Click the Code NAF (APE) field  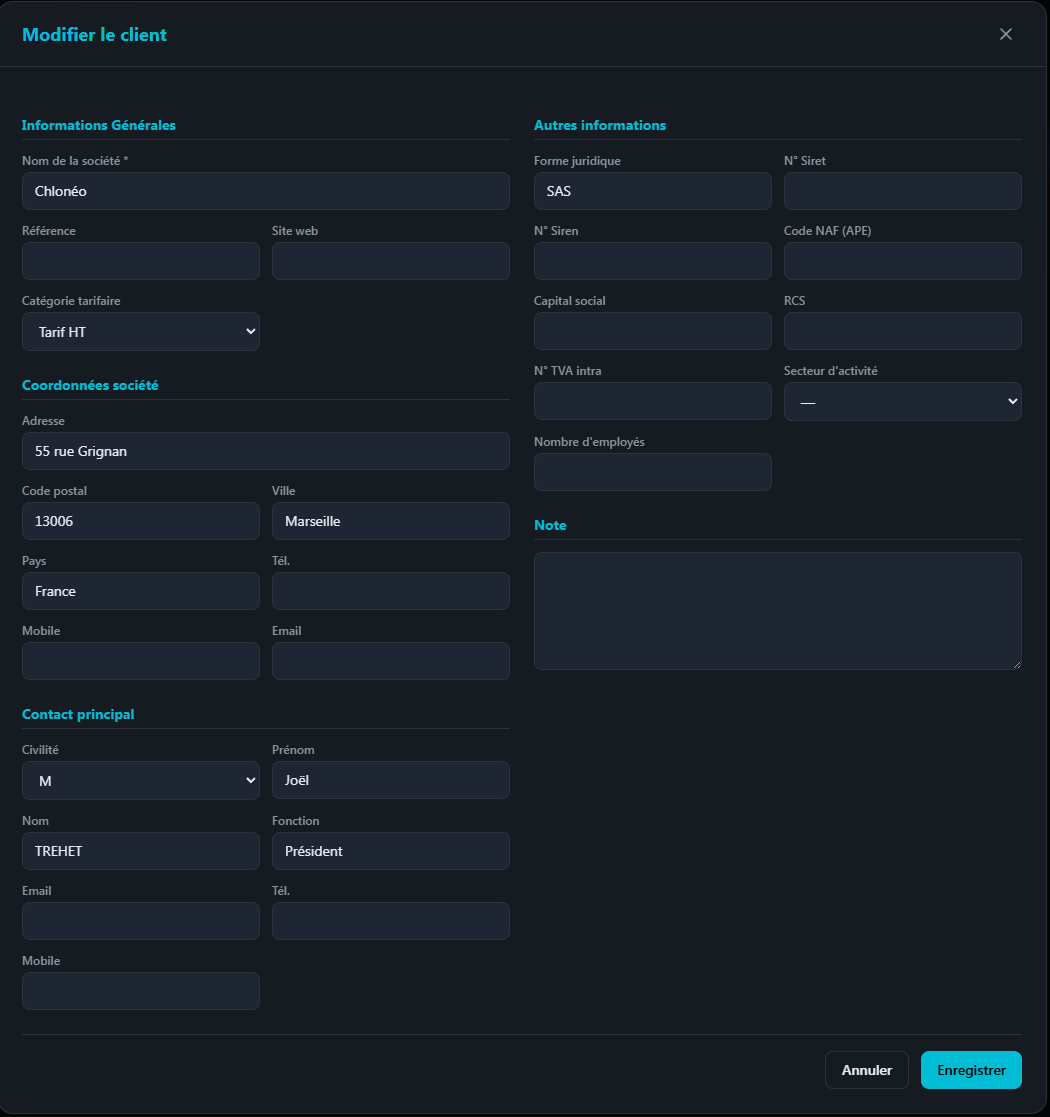pyautogui.click(x=903, y=261)
